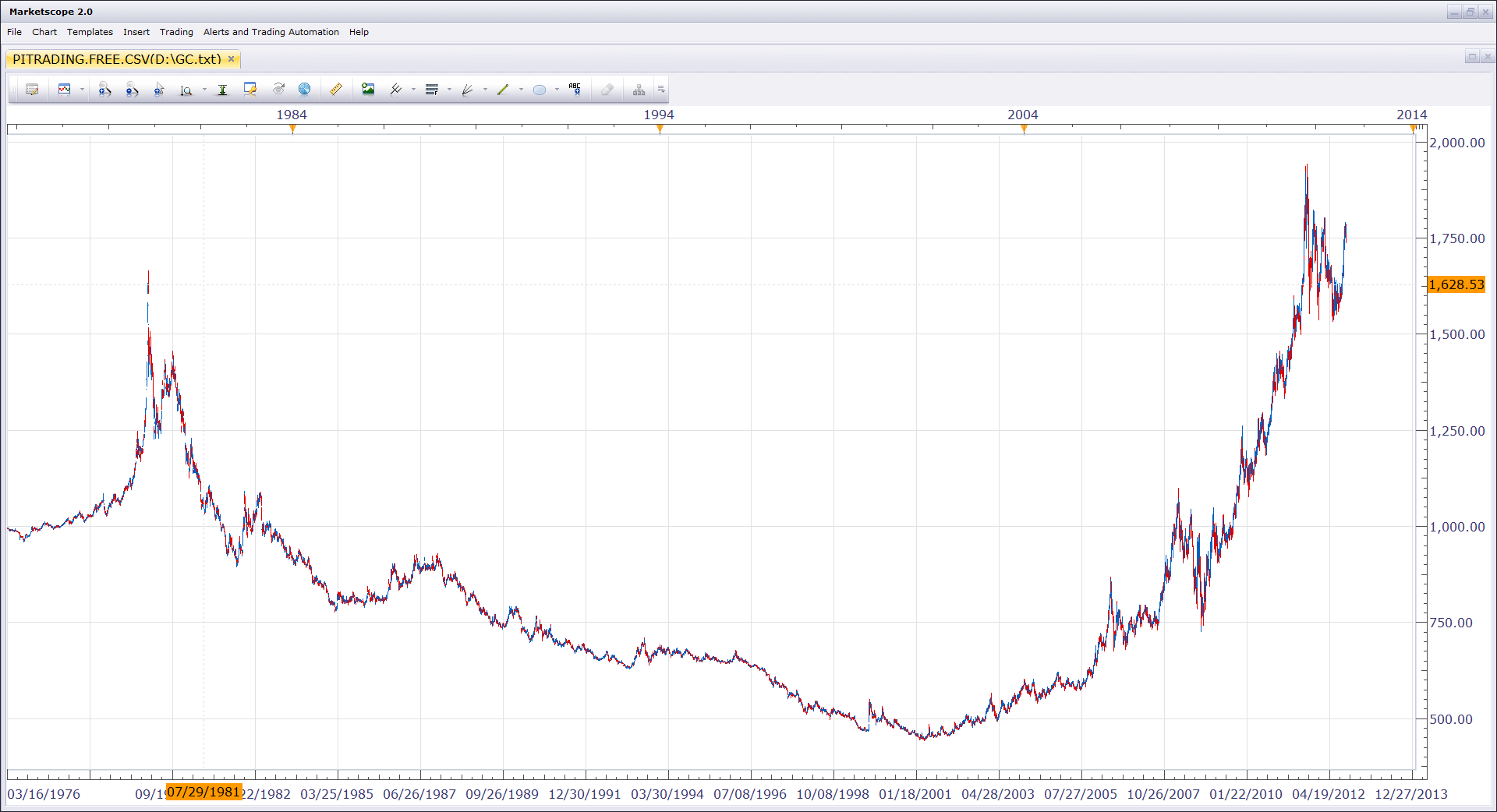Click the 12/30/1991 date axis label
Screen dimensions: 1497x812
tap(585, 794)
